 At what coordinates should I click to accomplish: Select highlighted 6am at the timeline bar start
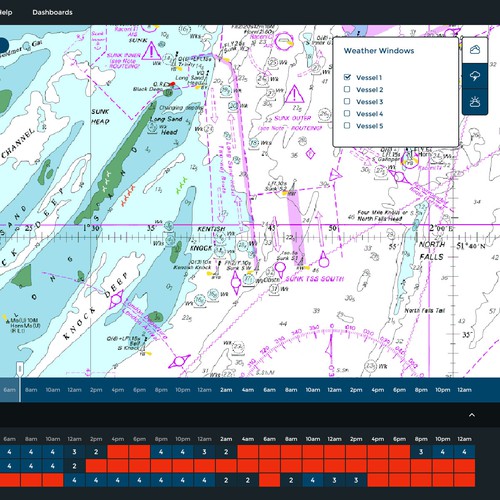point(9,390)
